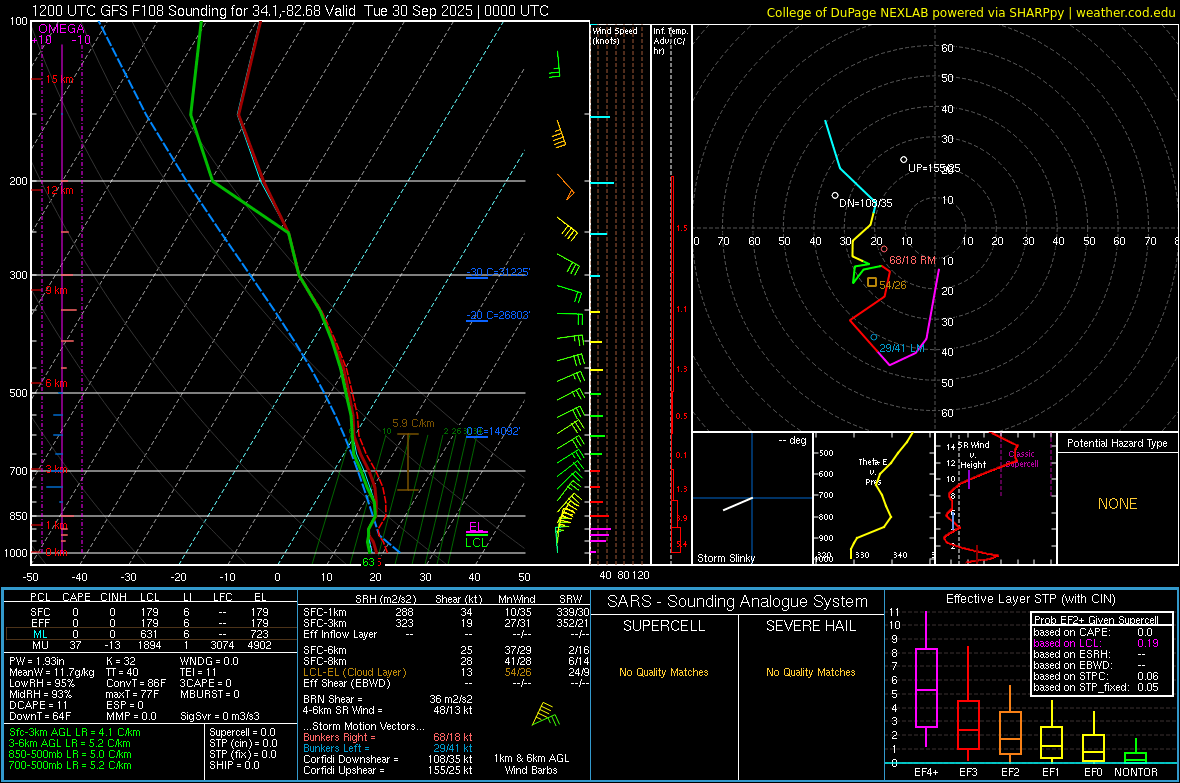The height and width of the screenshot is (783, 1180).
Task: Click the green 'LCL' marker label
Action: (476, 543)
